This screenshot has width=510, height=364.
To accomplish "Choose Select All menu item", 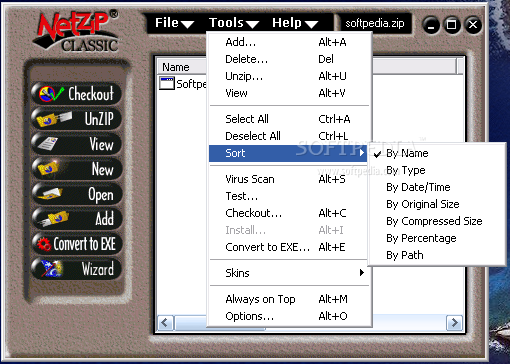I will coord(289,119).
